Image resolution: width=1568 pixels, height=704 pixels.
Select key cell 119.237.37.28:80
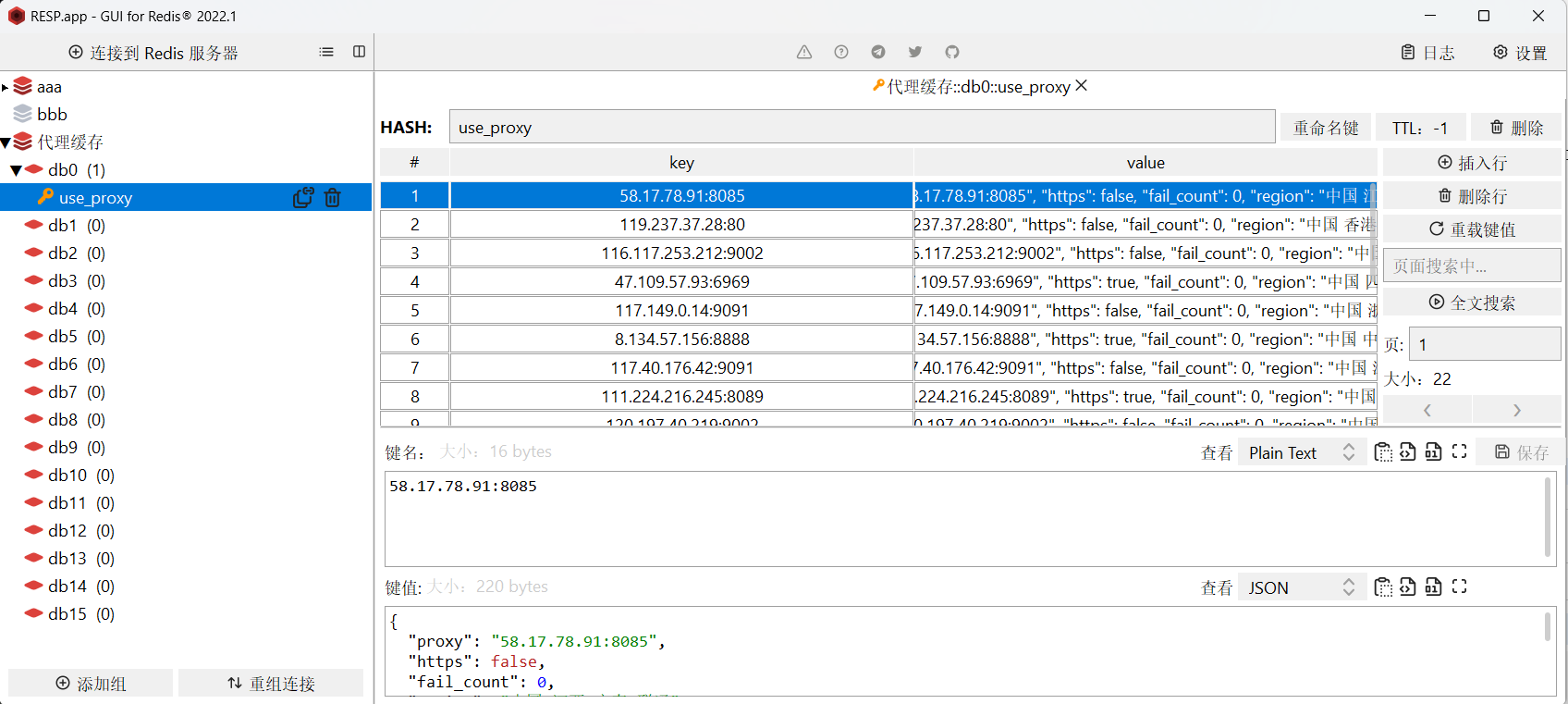(x=682, y=225)
